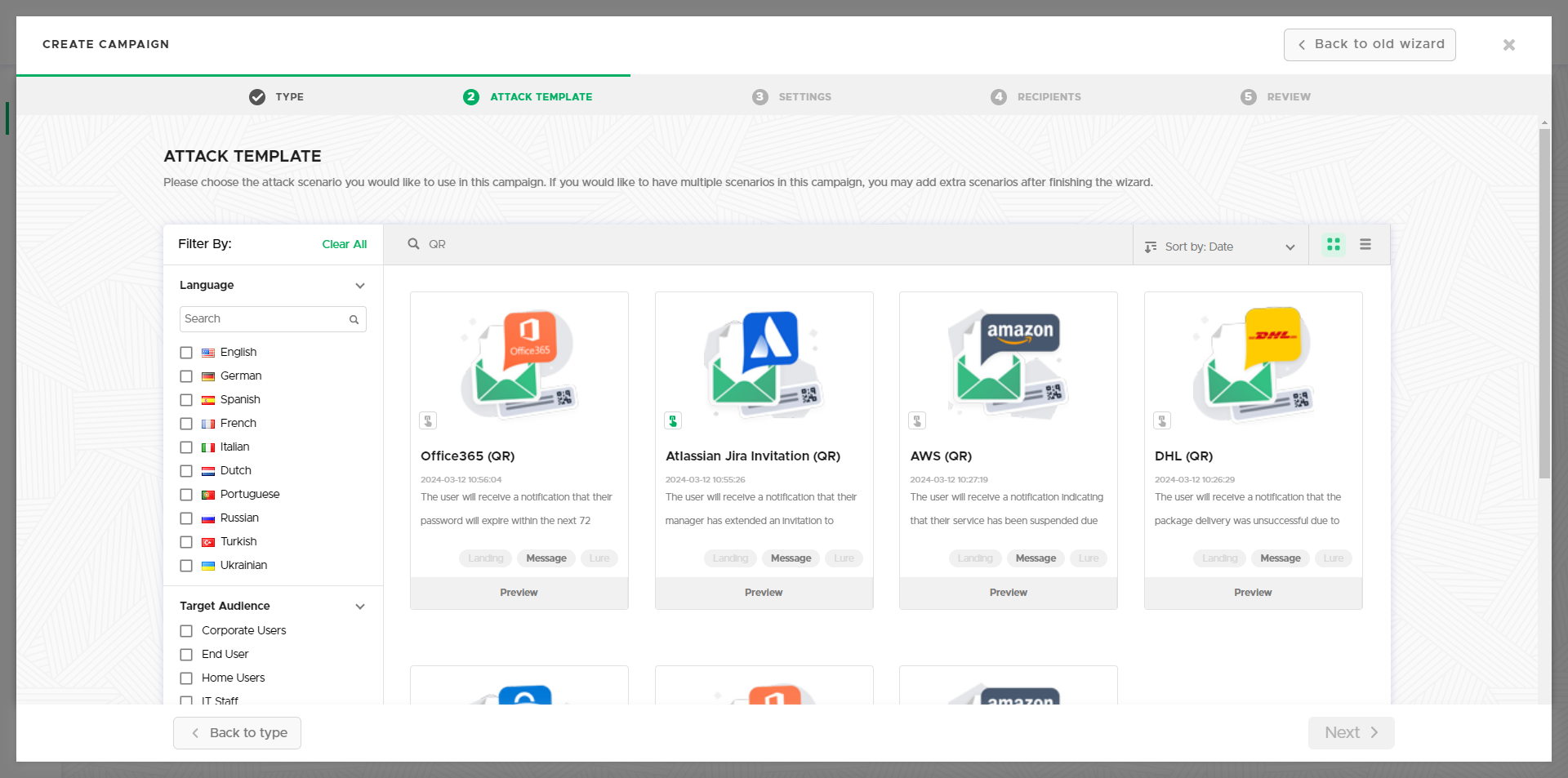Screen dimensions: 1568x778
Task: Check the Turkish language filter
Action: [x=186, y=542]
